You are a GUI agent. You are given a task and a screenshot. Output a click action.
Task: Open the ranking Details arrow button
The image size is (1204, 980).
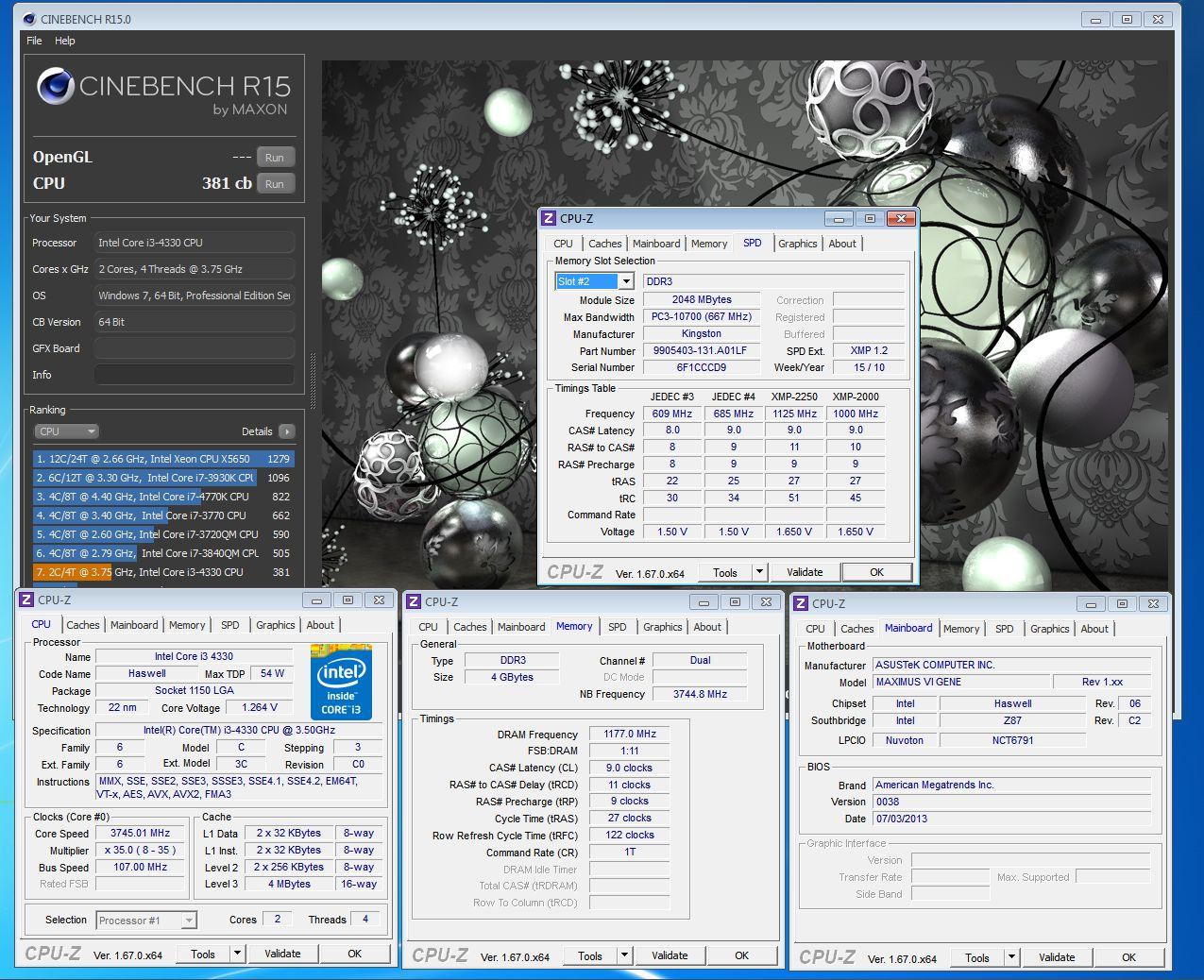[x=287, y=431]
